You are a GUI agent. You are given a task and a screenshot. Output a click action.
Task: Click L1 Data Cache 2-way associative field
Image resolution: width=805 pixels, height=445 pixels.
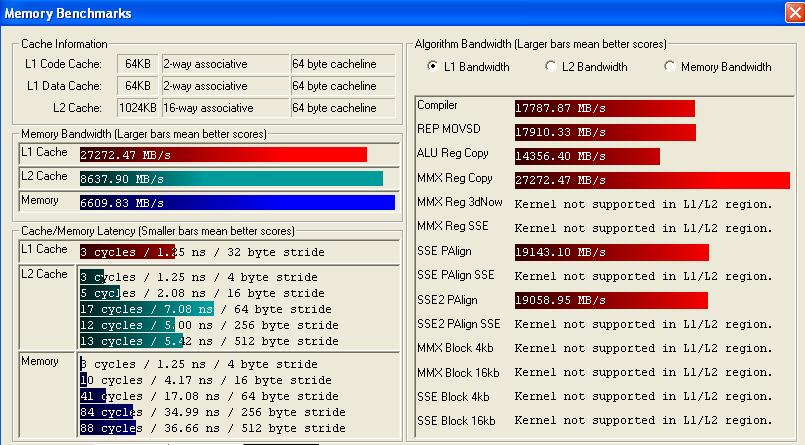coord(225,86)
